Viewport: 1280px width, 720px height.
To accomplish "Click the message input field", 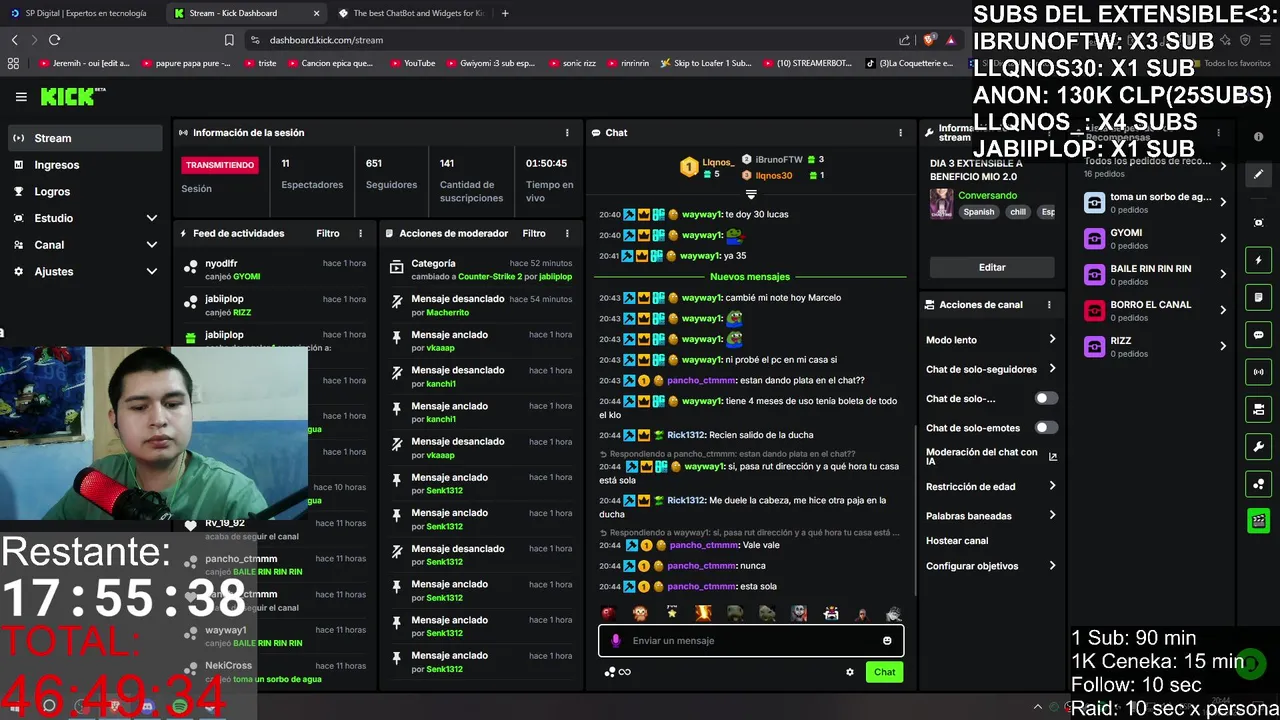I will 751,641.
